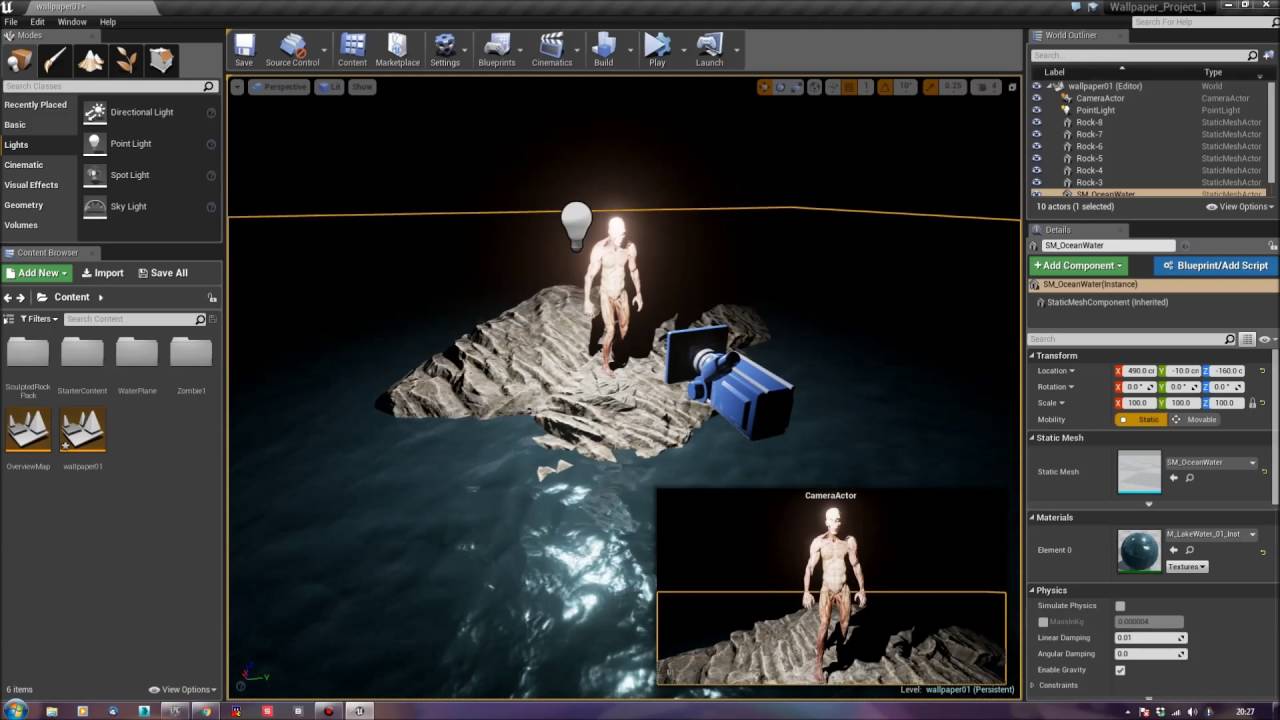Screen dimensions: 1280x720
Task: Browse to the Element 0 material with its magnifier icon
Action: [x=1189, y=550]
